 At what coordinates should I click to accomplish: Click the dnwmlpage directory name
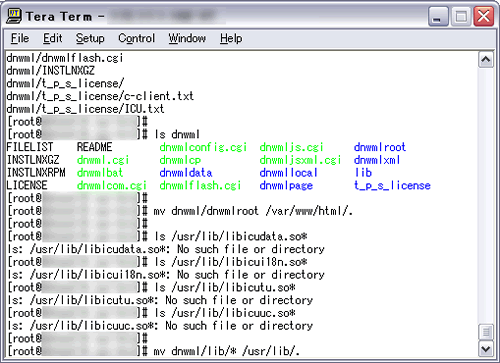point(286,185)
